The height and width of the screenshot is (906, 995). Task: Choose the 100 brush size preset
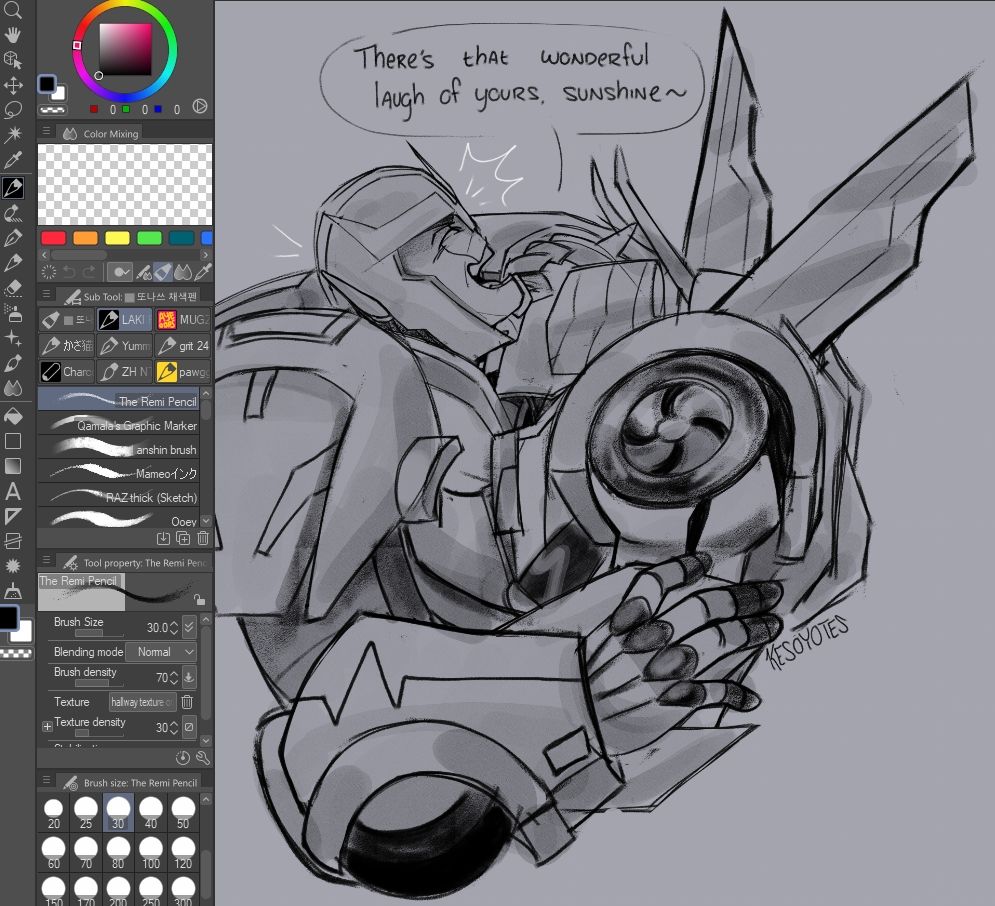point(151,853)
